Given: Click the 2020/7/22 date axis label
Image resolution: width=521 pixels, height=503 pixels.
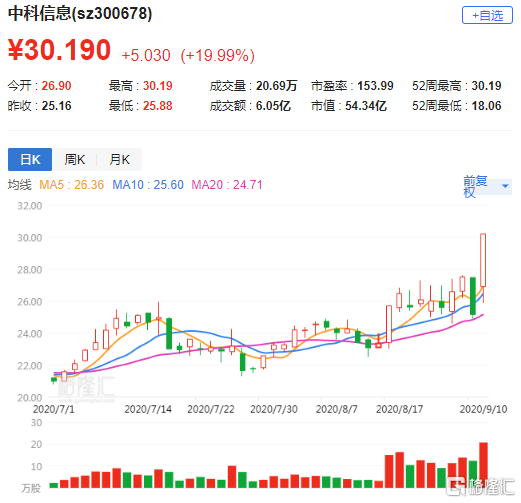Looking at the screenshot, I should tap(211, 409).
